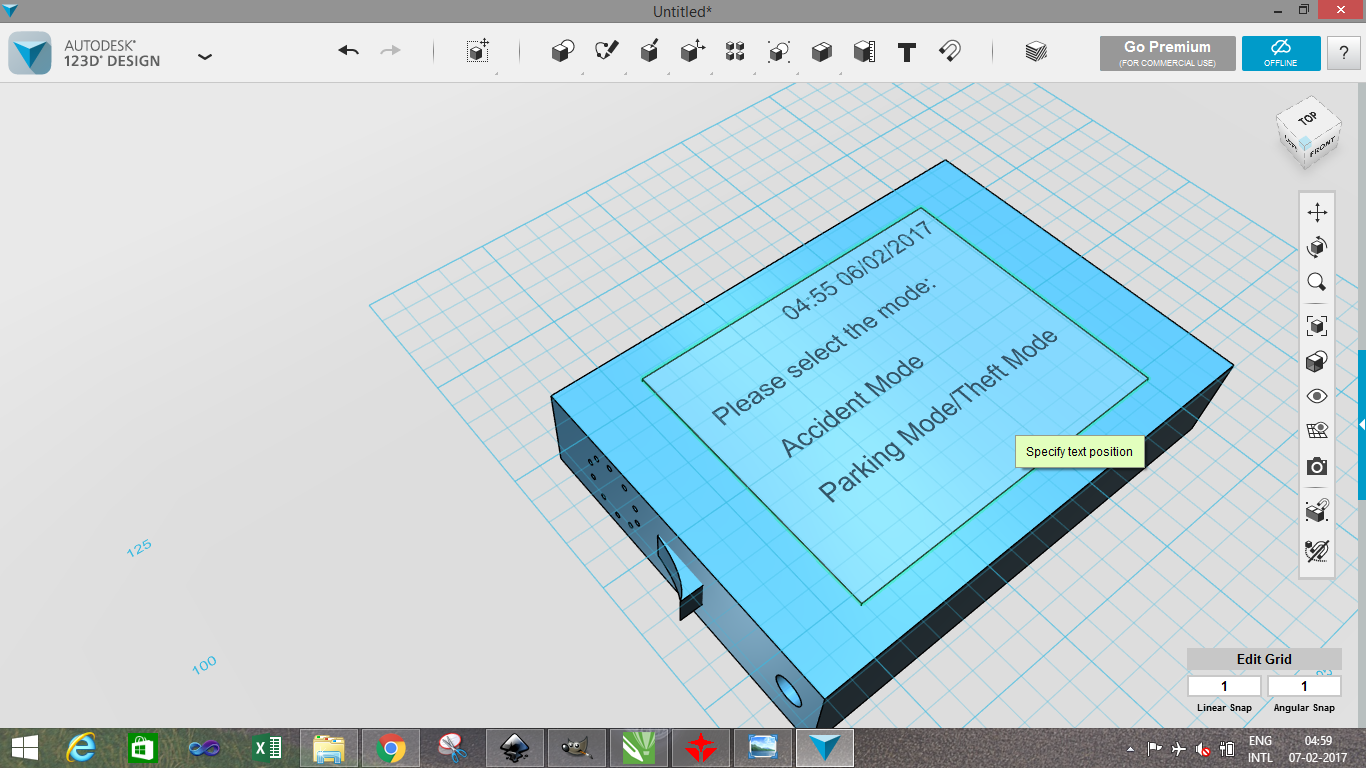The height and width of the screenshot is (768, 1366).
Task: Show hidden system tray icons
Action: pos(1130,749)
